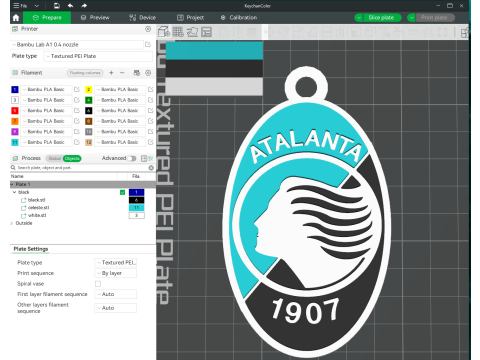Open the Plate Settings plate type dropdown

point(116,263)
